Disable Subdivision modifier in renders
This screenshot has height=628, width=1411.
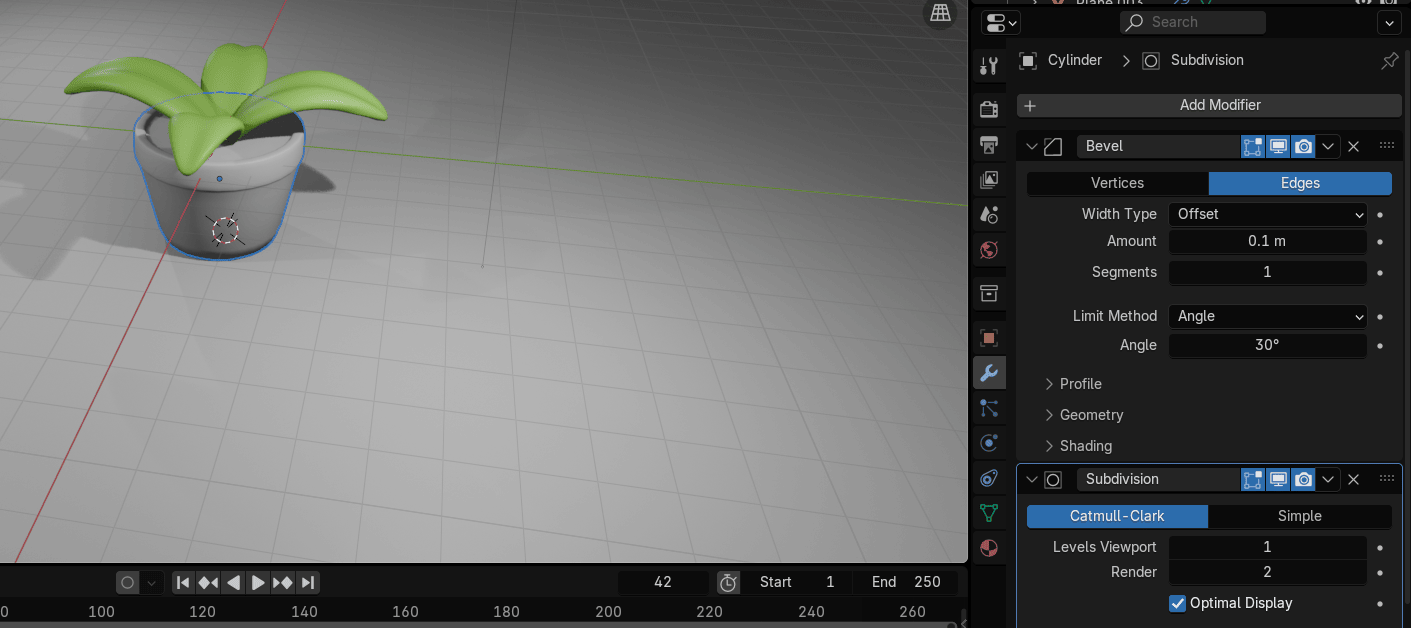[x=1303, y=480]
